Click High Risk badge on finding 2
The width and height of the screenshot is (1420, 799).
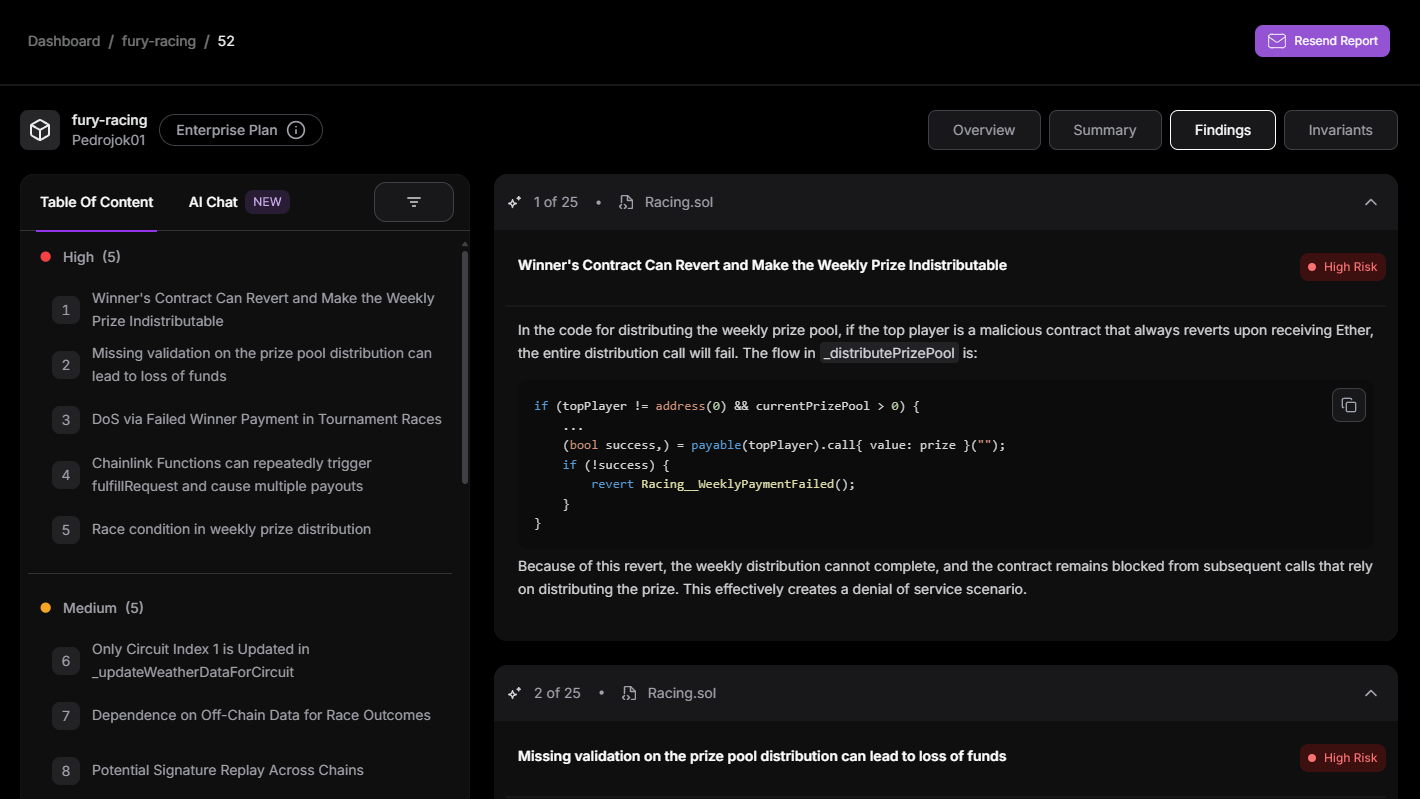1343,758
